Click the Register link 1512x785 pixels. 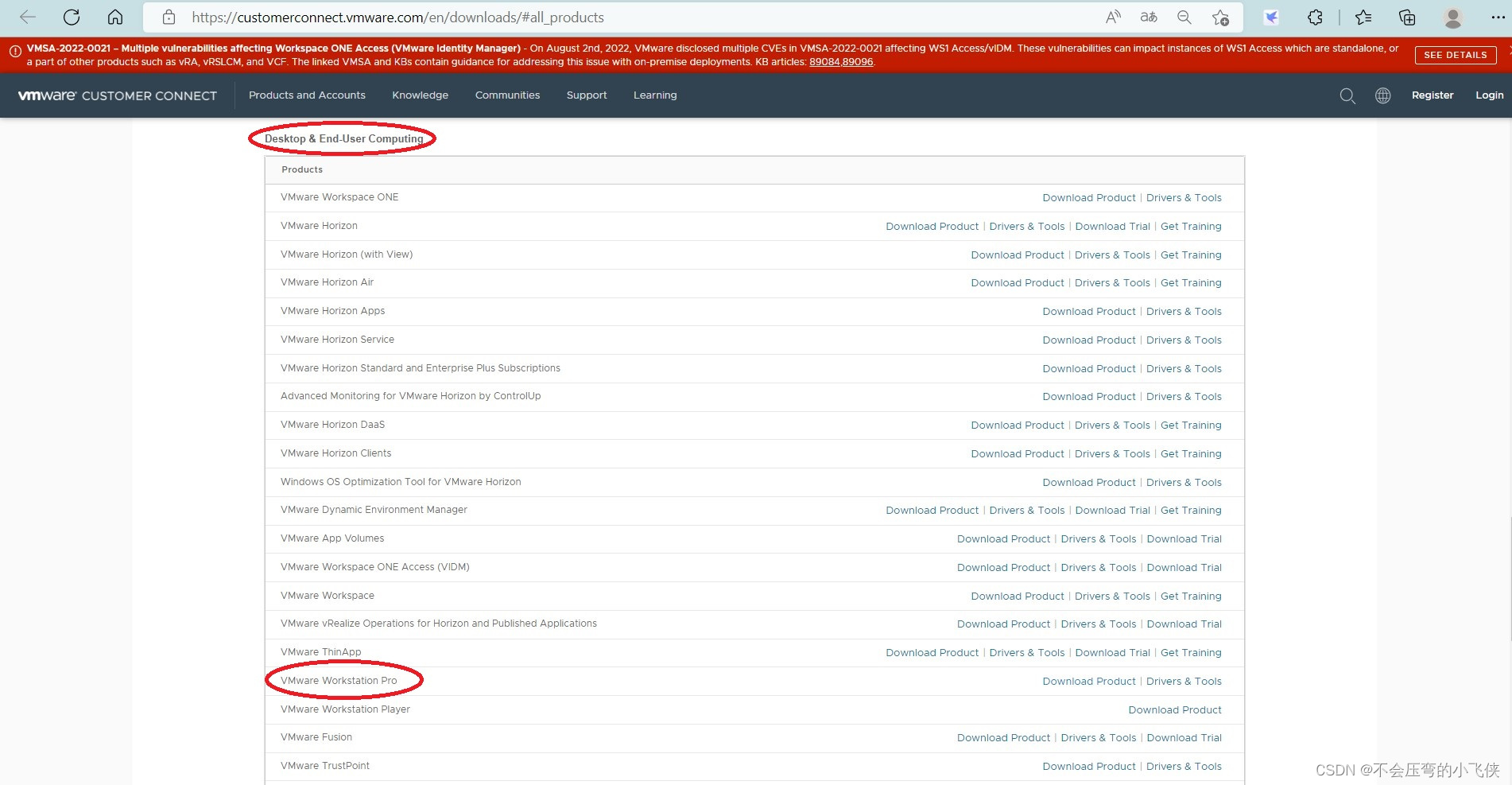(x=1433, y=95)
